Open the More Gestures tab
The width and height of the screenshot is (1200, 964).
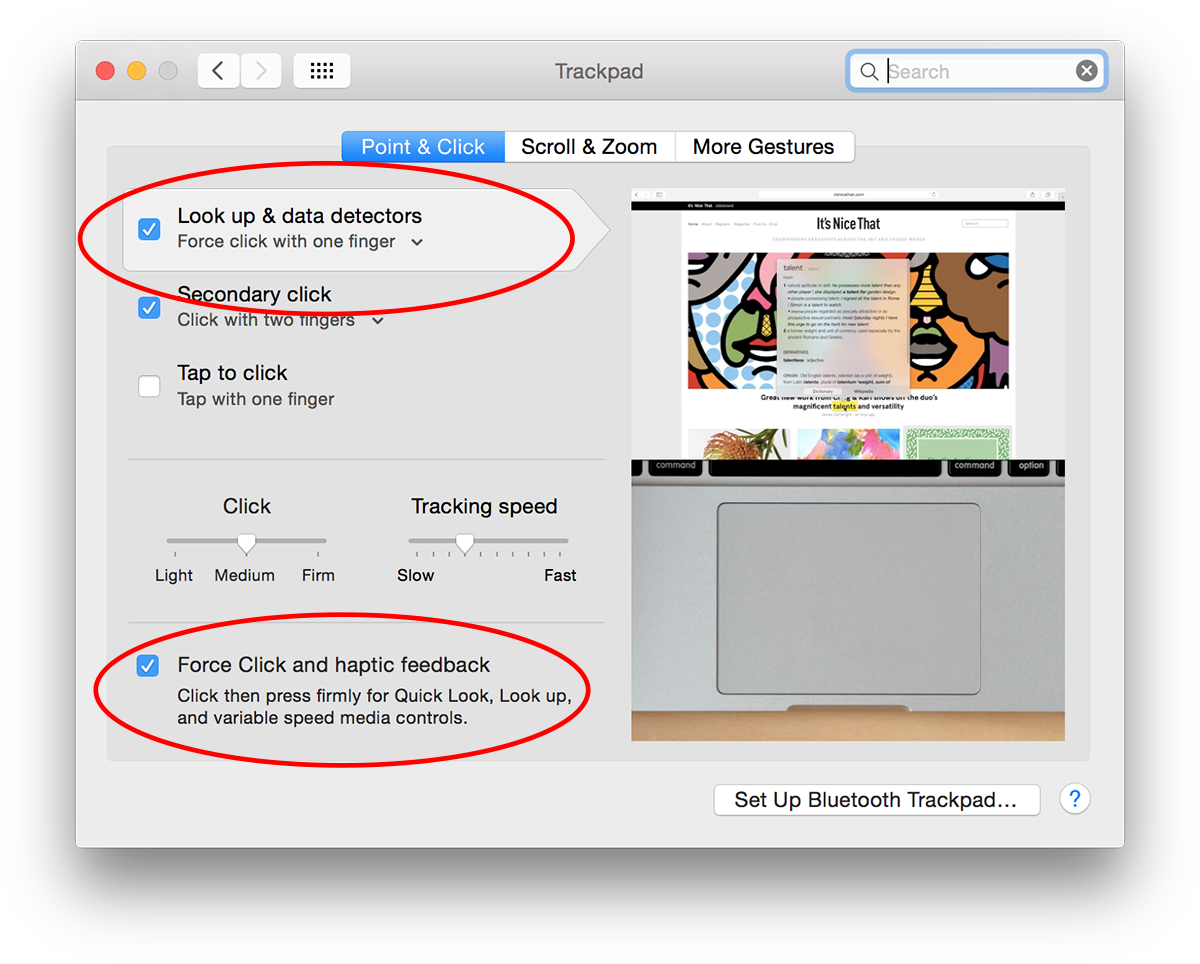[764, 147]
